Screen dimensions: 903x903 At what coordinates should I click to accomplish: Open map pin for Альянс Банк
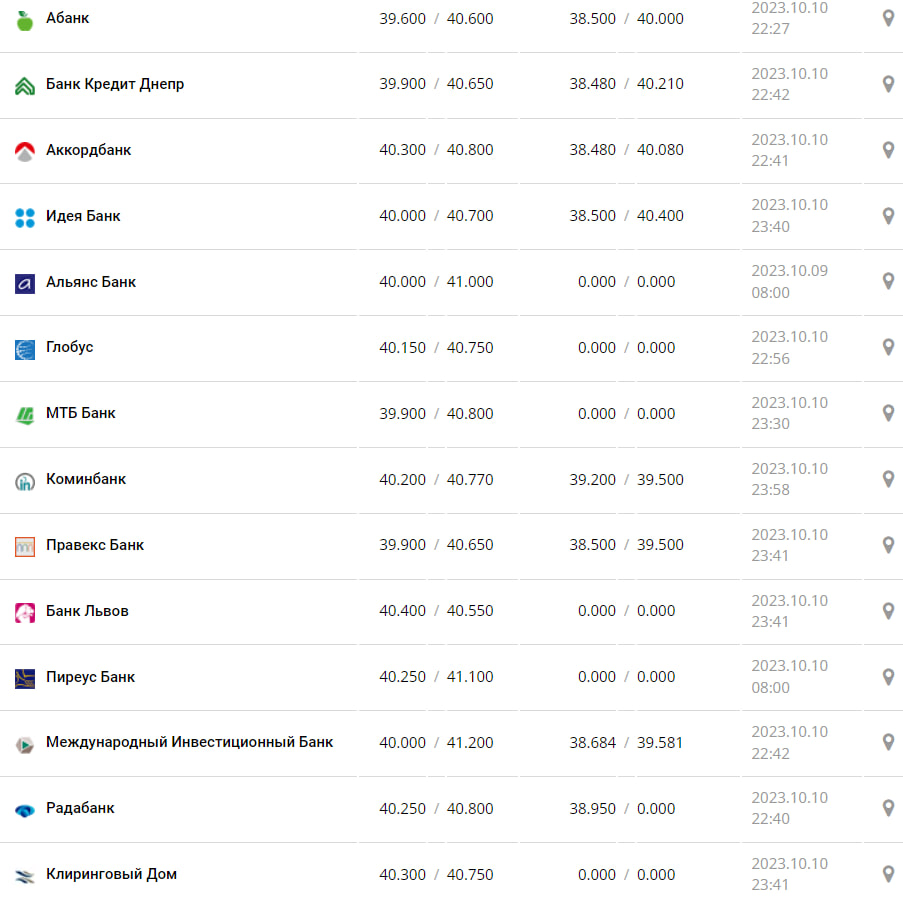coord(887,281)
